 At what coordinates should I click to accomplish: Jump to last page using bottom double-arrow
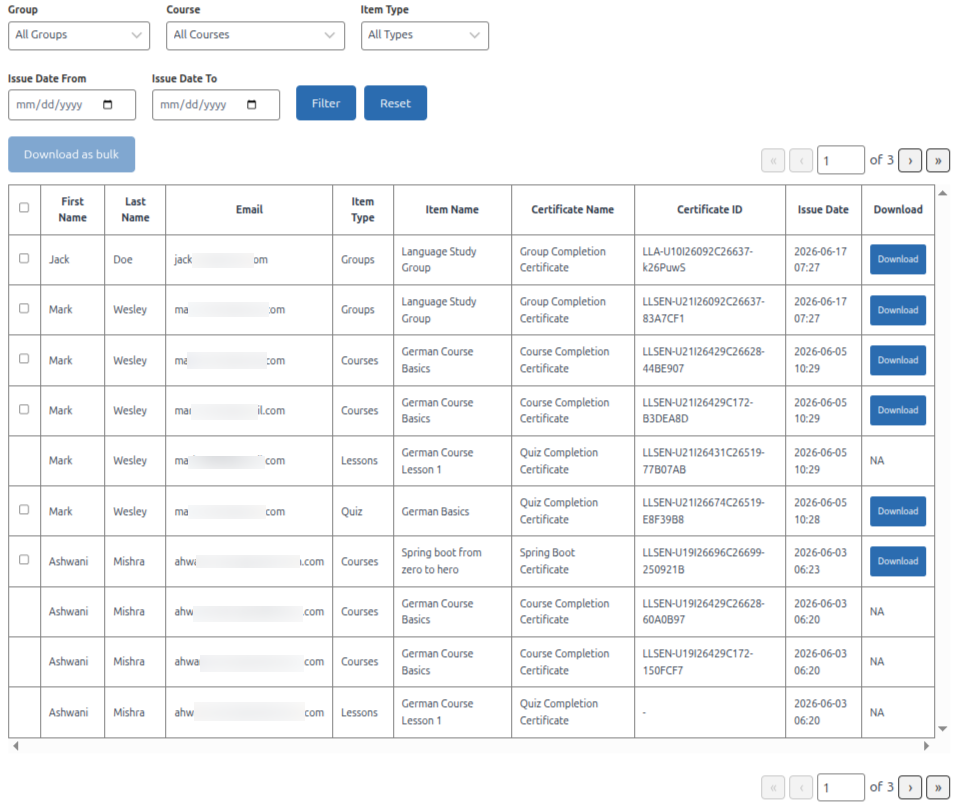(938, 788)
